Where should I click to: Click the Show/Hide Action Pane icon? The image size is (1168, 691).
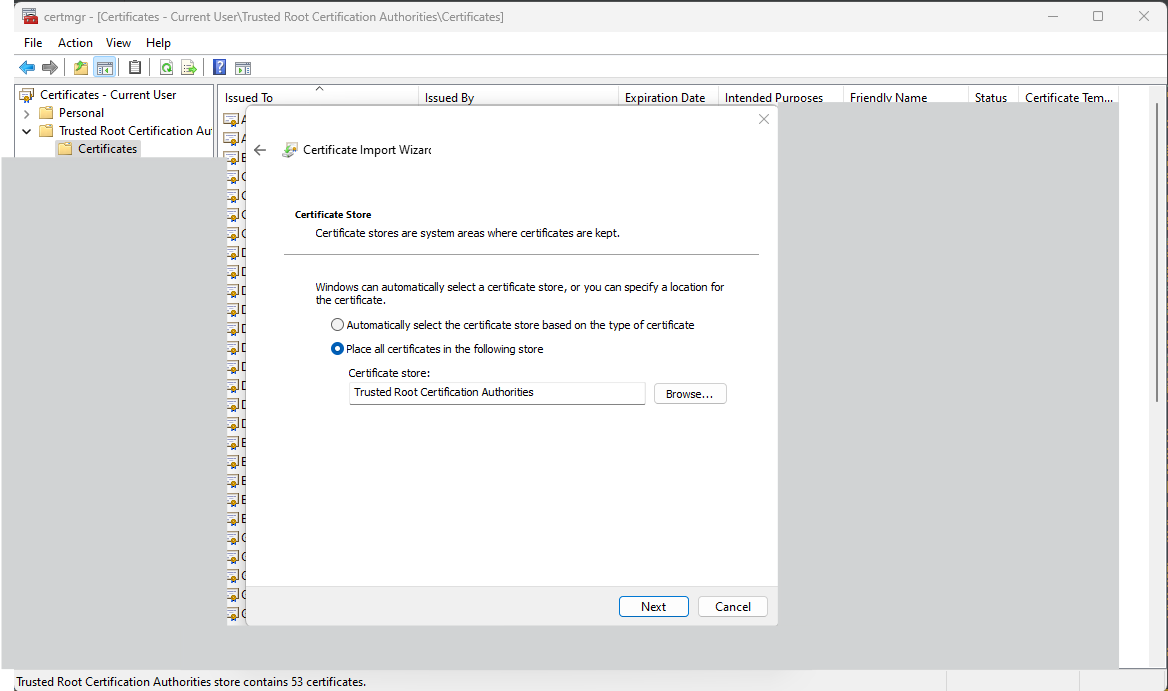242,68
